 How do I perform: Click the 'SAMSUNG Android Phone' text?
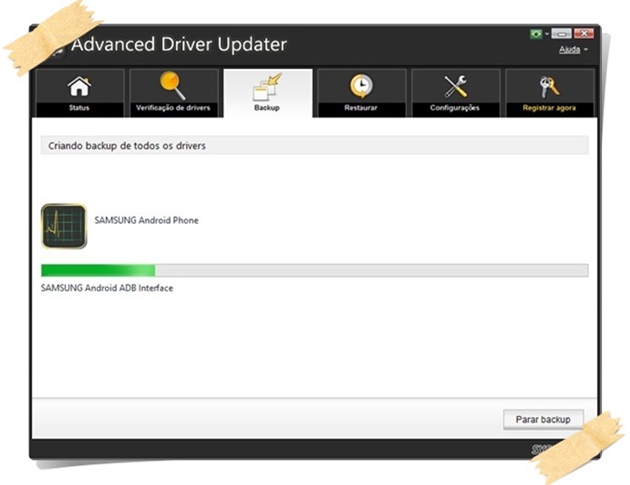[146, 220]
